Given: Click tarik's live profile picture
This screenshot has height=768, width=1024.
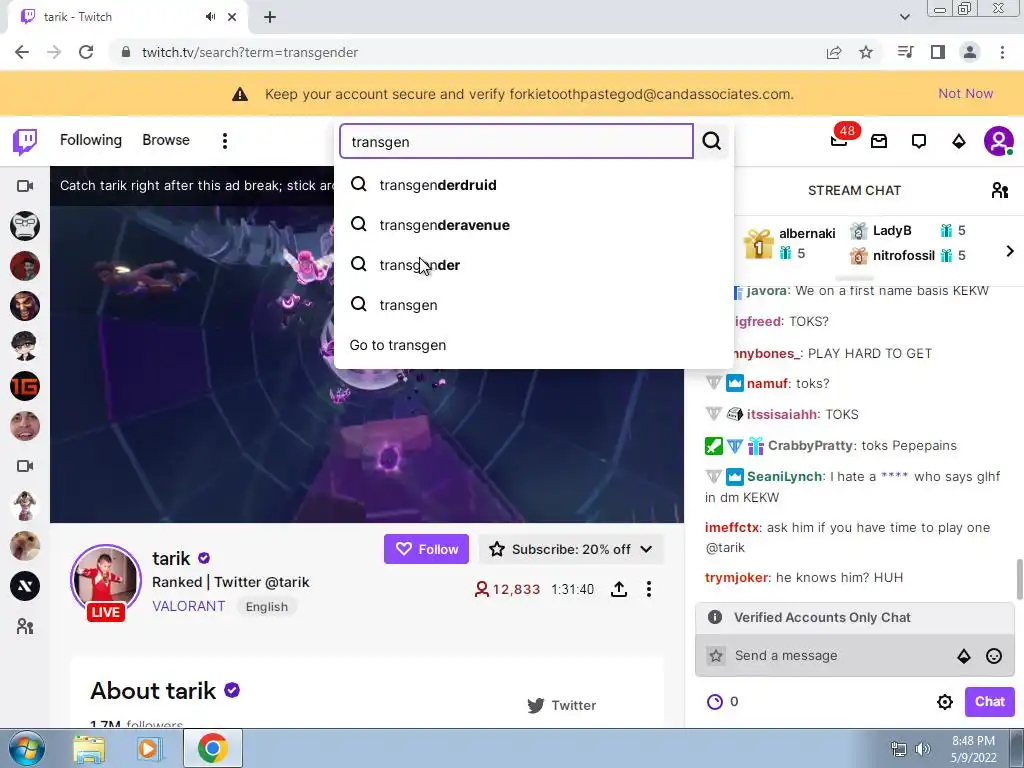Looking at the screenshot, I should coord(106,580).
